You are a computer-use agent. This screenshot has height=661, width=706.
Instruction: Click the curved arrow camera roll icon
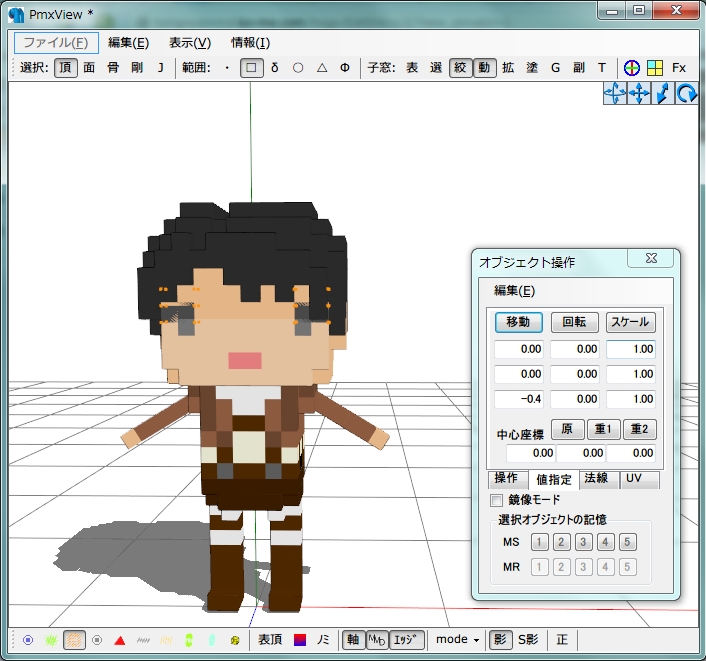(686, 94)
